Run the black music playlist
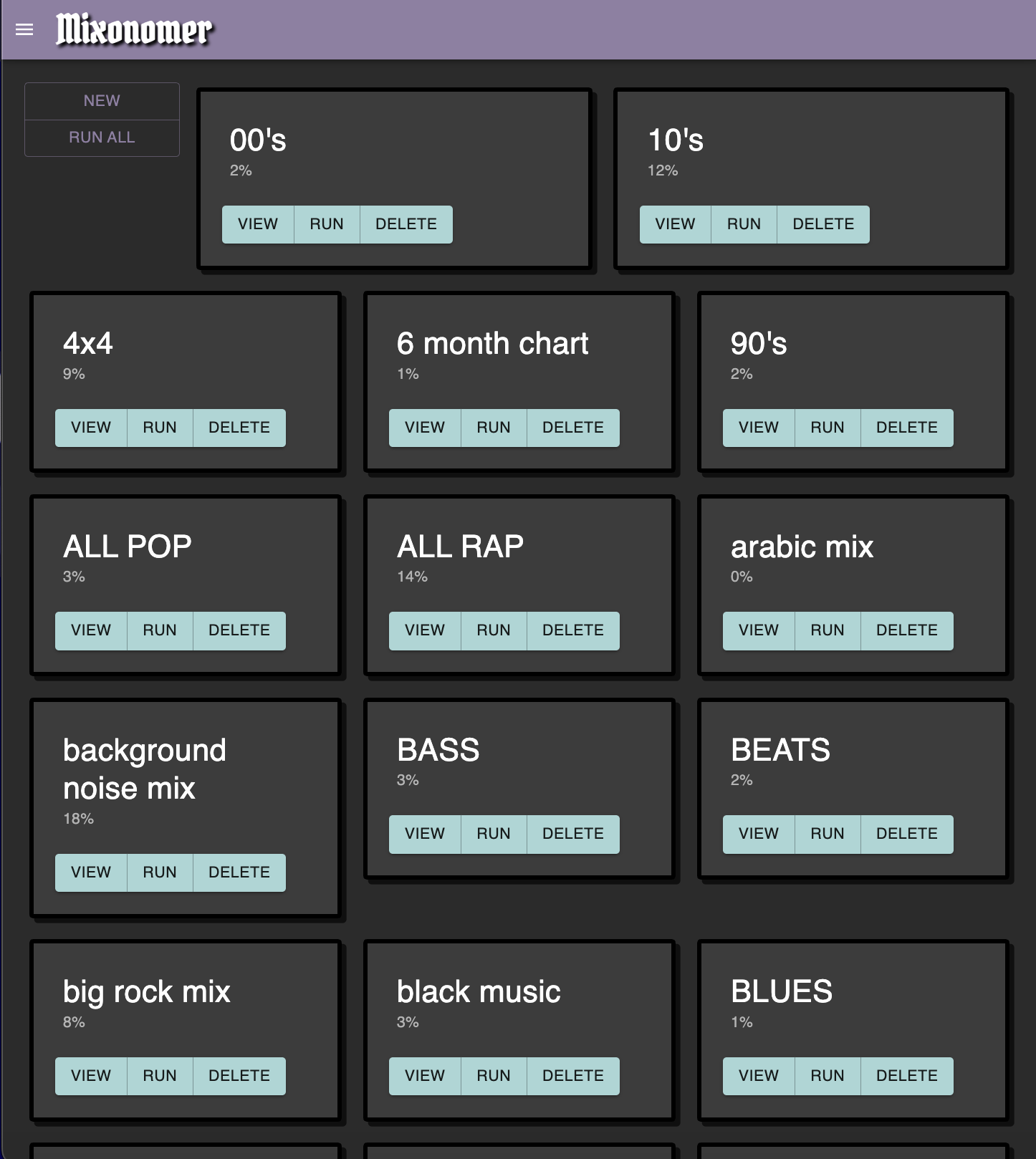This screenshot has height=1159, width=1036. tap(493, 1075)
